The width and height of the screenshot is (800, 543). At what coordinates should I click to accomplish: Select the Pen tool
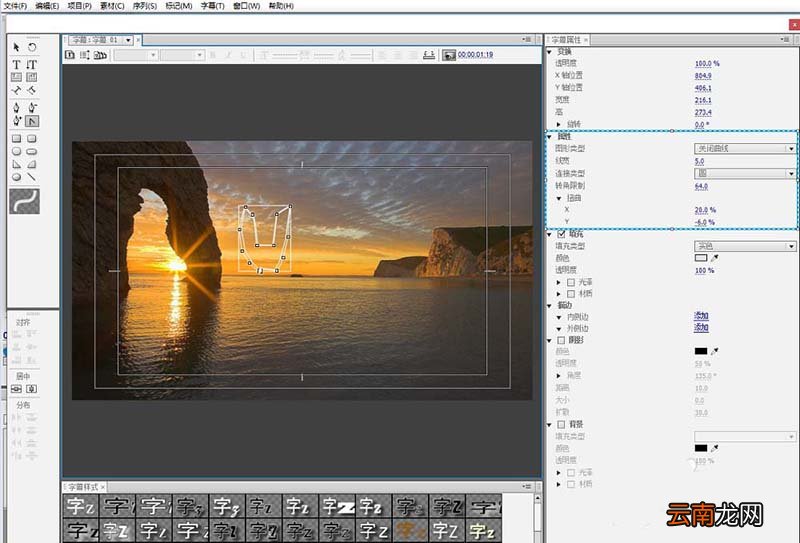click(16, 107)
